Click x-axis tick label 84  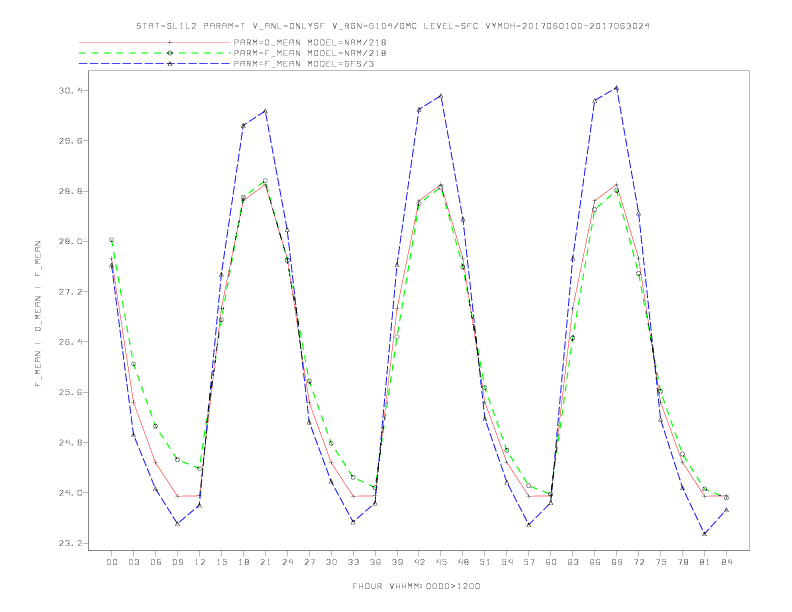(726, 562)
